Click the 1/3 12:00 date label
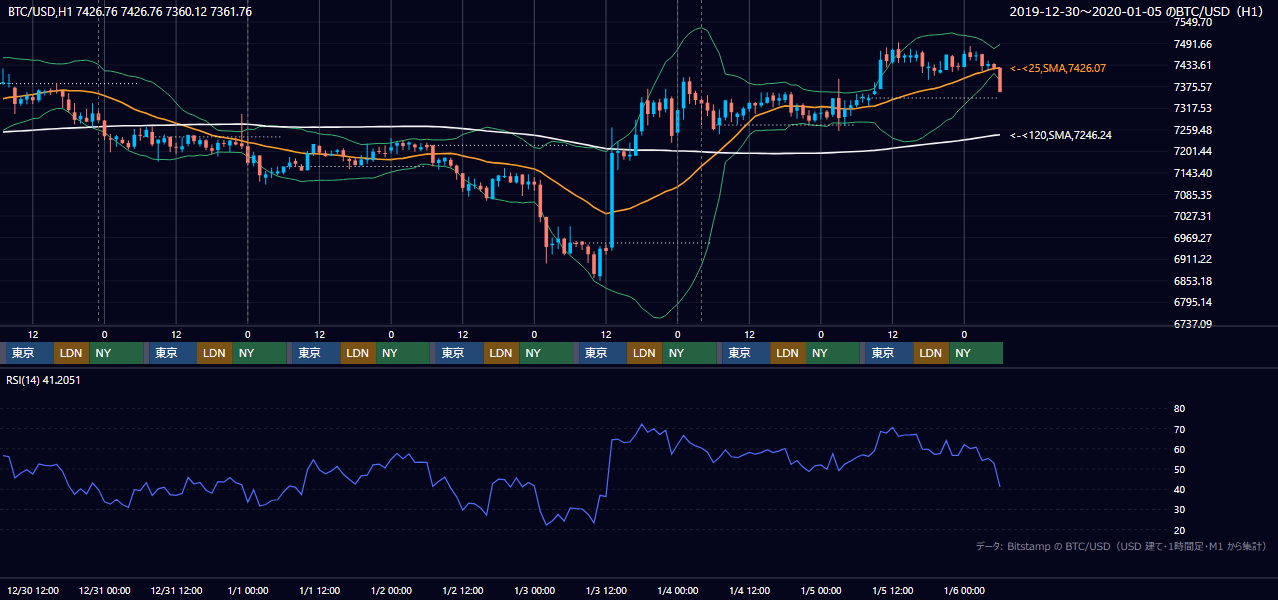1278x600 pixels. [x=608, y=591]
